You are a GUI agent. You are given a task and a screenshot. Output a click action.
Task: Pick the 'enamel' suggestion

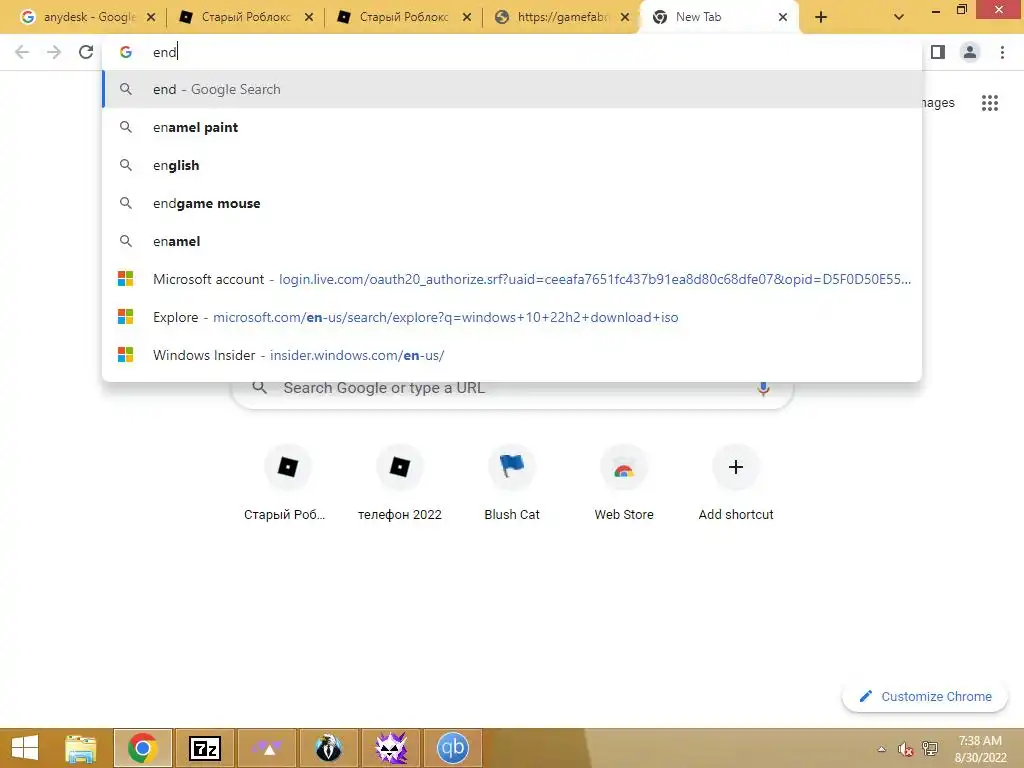[512, 241]
